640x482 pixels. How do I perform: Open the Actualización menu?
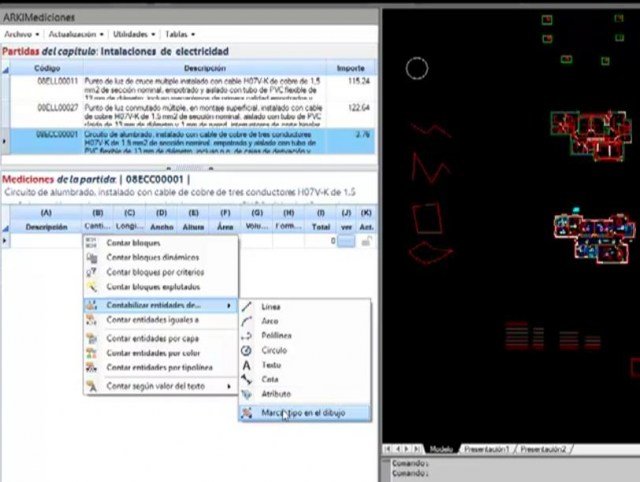point(76,34)
